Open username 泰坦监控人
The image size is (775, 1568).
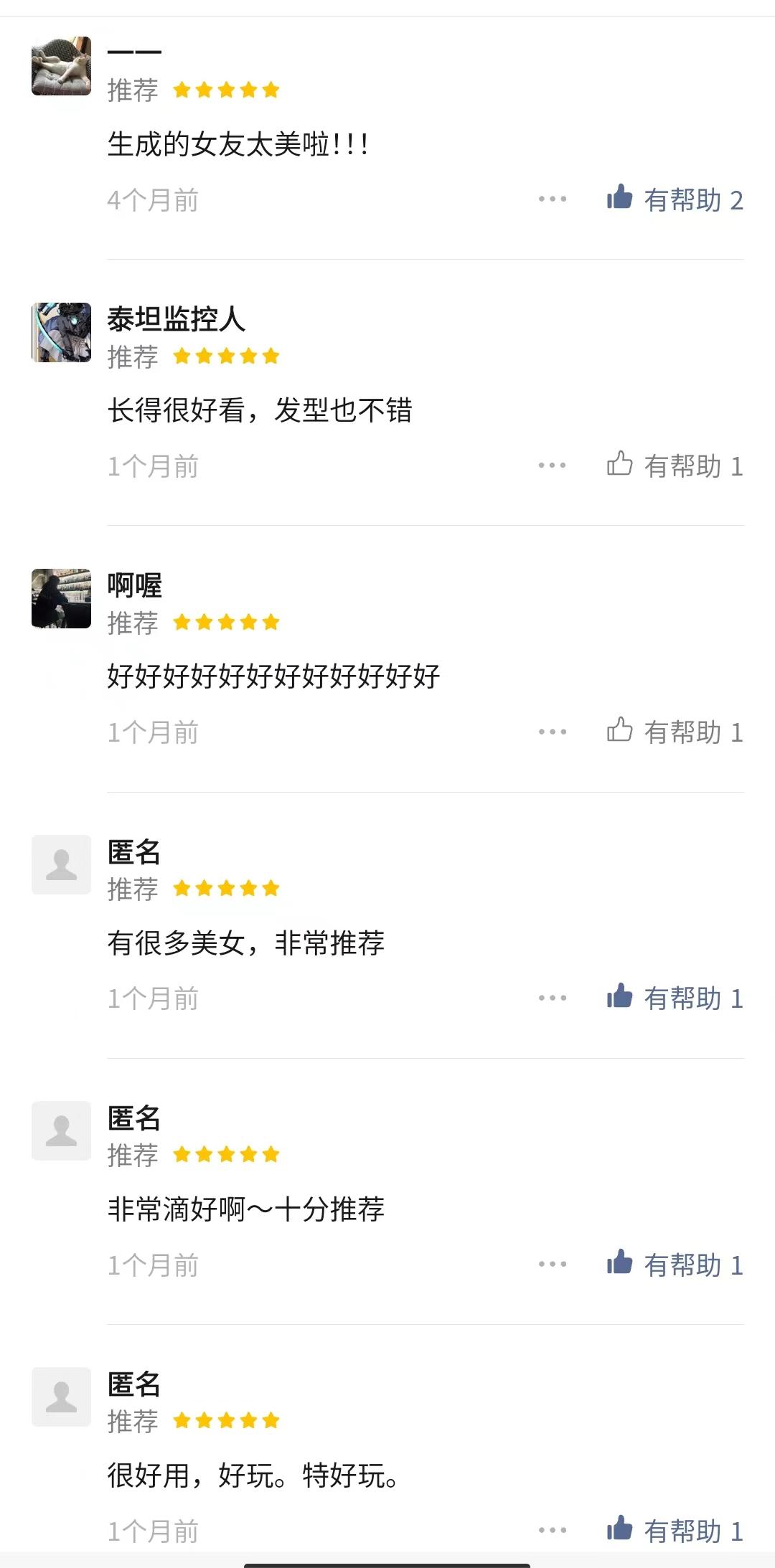point(177,319)
